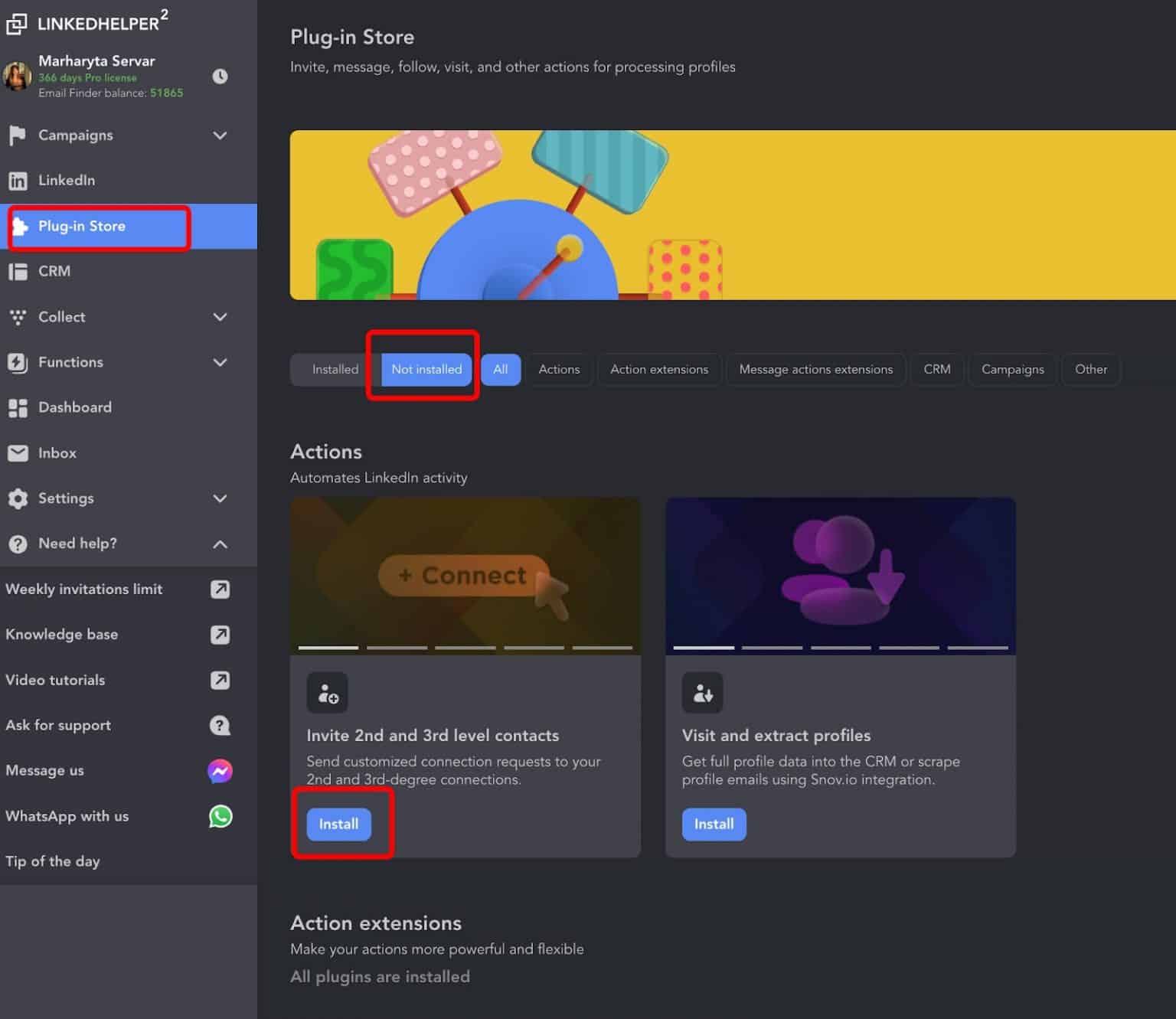
Task: Click the clock icon beside the license info
Action: point(220,77)
